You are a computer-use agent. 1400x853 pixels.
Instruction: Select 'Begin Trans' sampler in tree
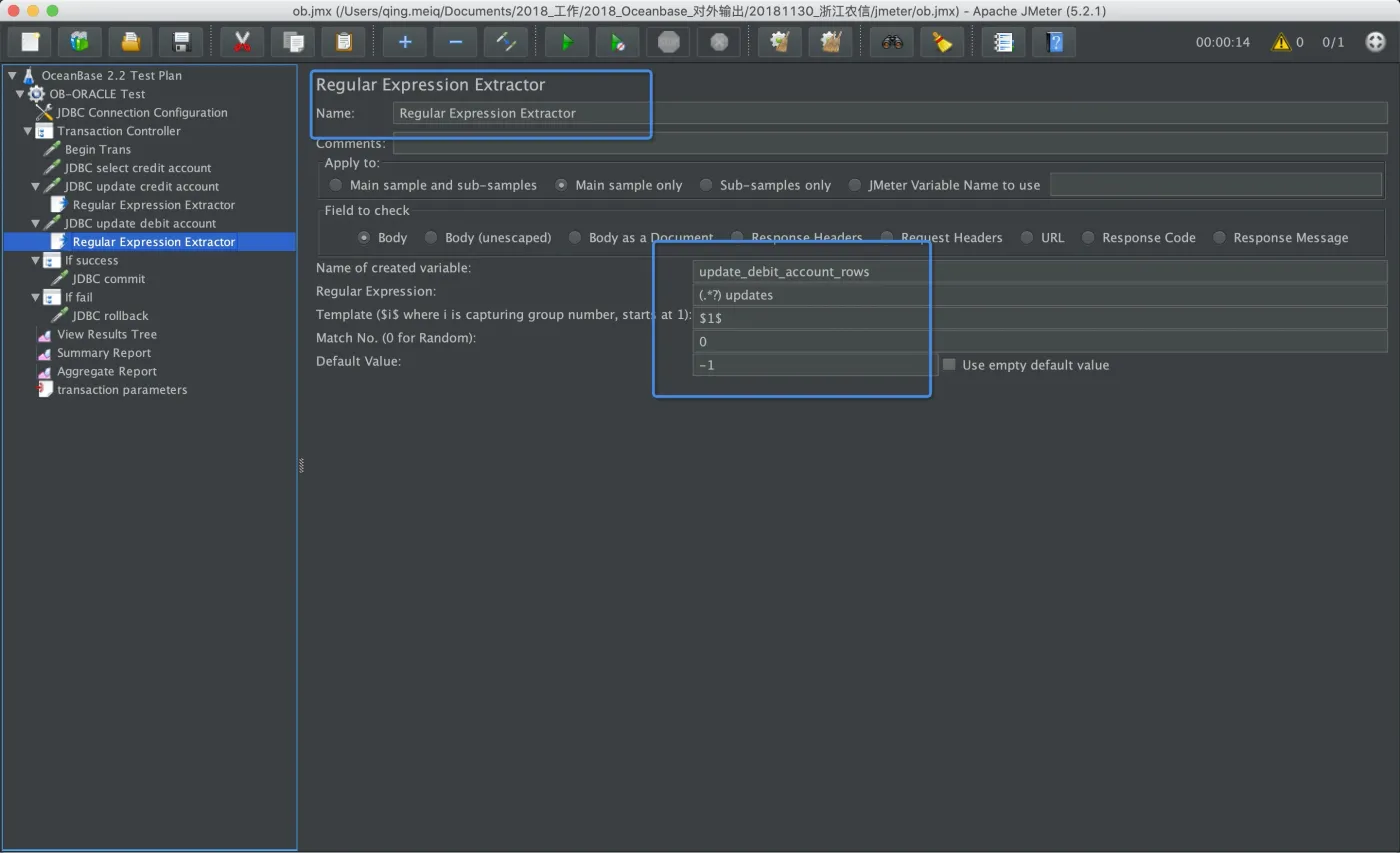pyautogui.click(x=98, y=149)
